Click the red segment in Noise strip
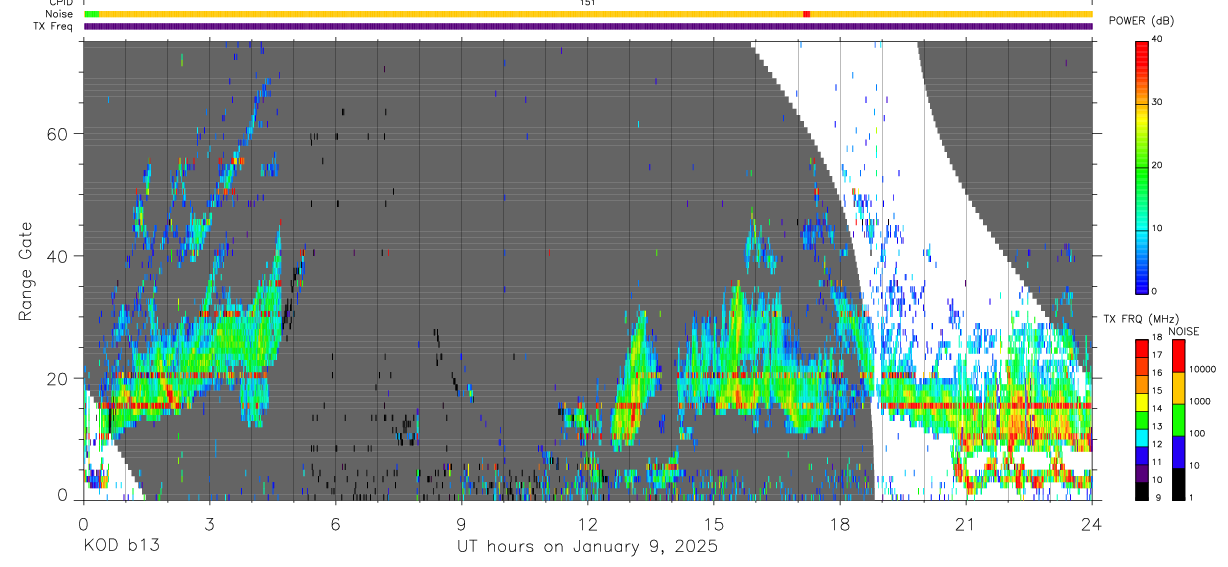The height and width of the screenshot is (567, 1228). point(807,14)
